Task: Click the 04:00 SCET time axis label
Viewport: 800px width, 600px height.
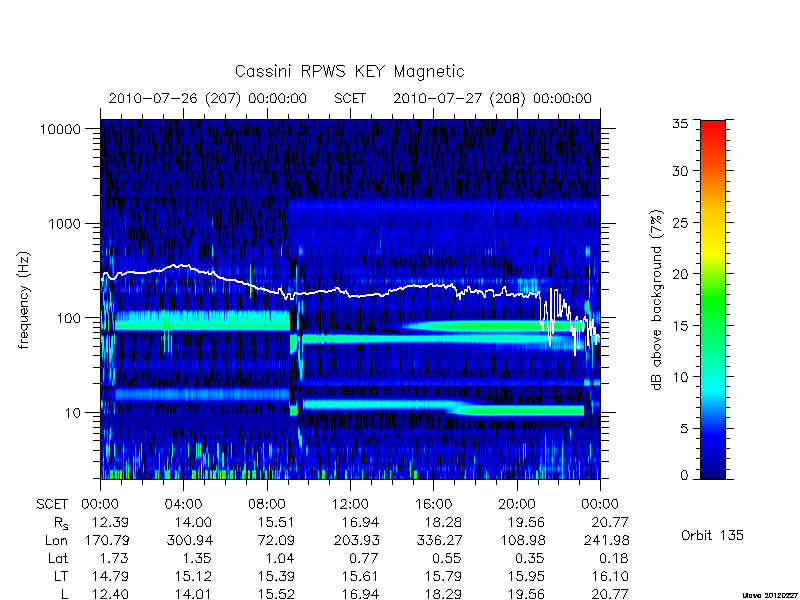Action: [x=184, y=504]
